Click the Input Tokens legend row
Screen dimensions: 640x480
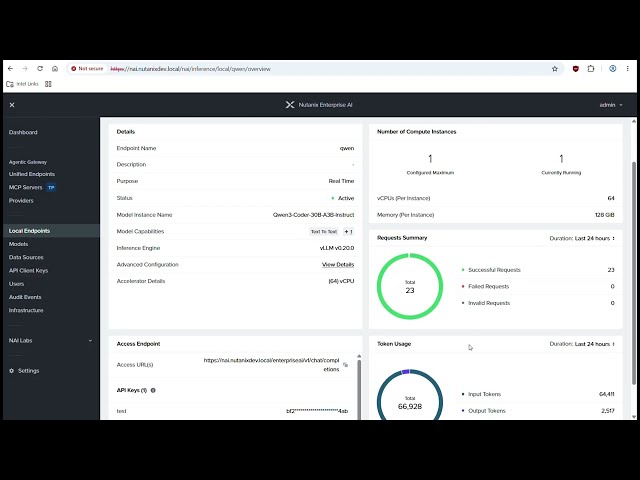tap(538, 394)
